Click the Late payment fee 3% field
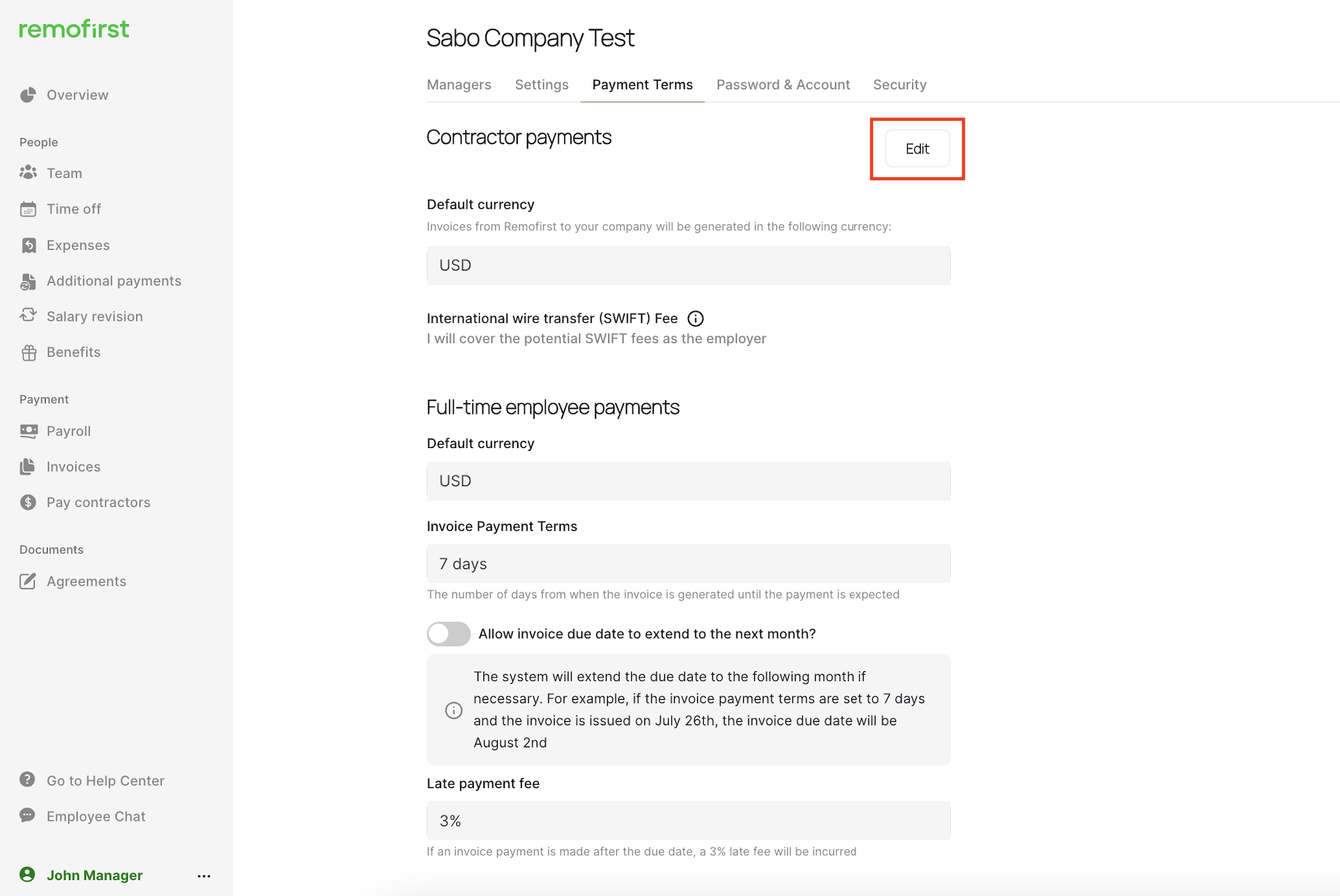 point(689,821)
